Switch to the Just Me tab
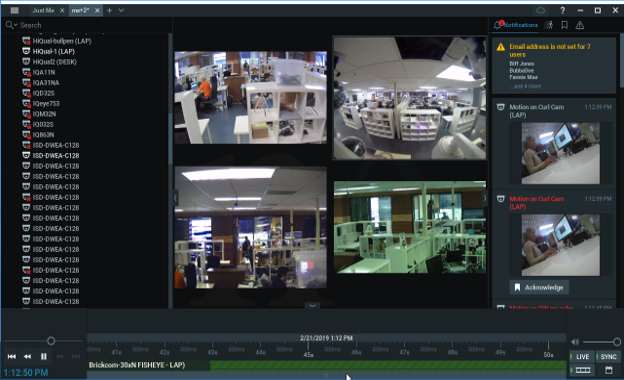Screen dimensions: 624x380 pos(43,10)
